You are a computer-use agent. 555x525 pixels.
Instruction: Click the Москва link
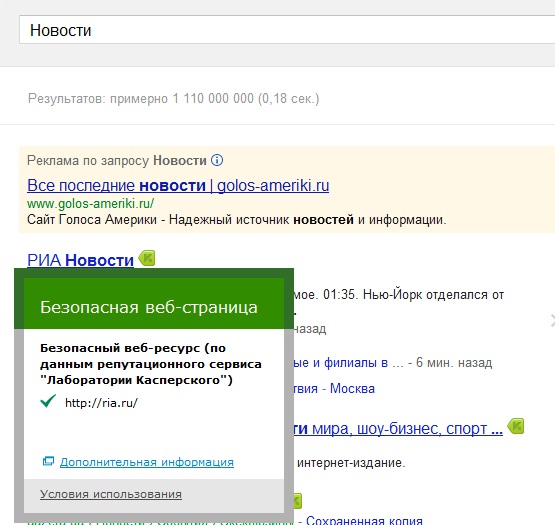coord(352,388)
